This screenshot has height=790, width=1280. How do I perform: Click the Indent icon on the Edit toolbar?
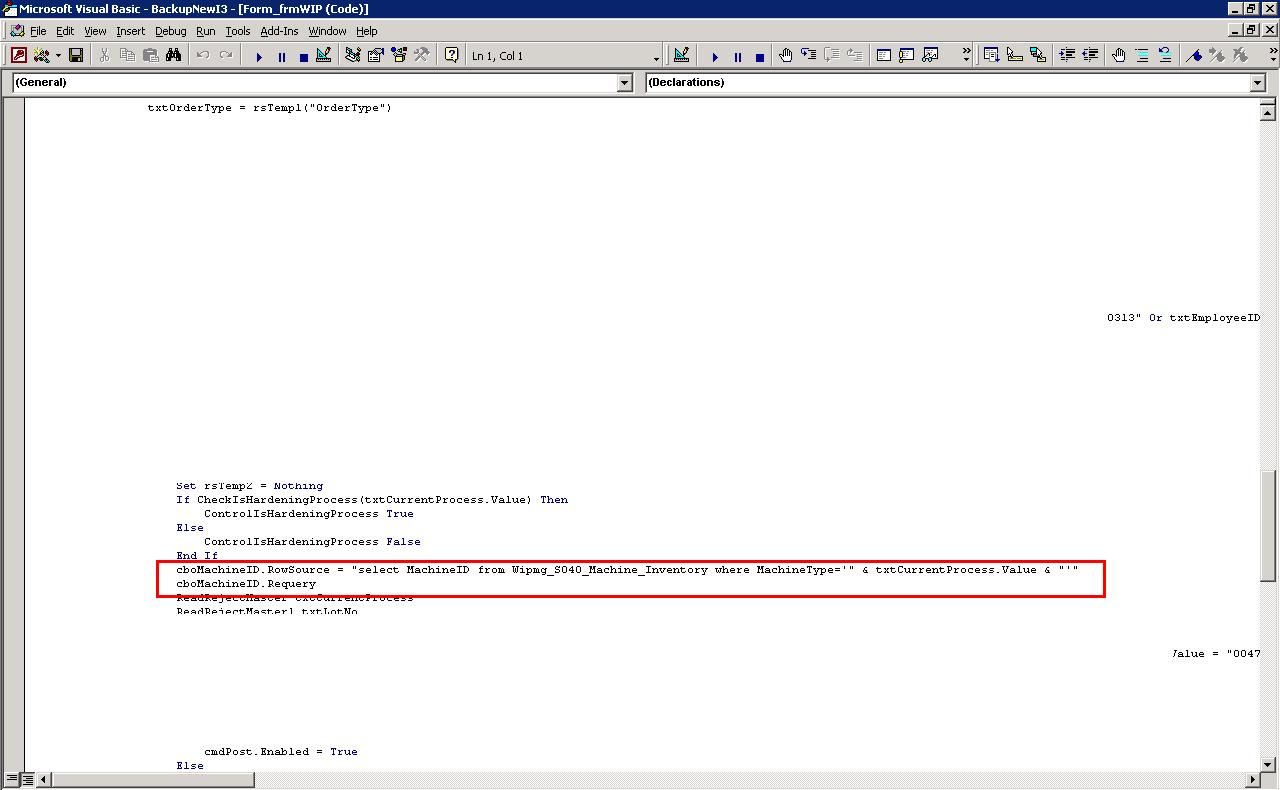(x=1067, y=56)
